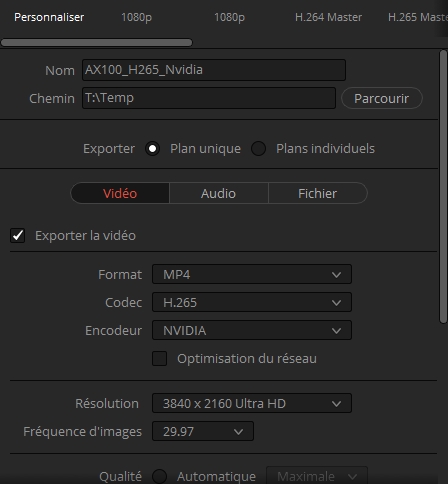Choose the H.265 Master preset
Viewport: 448px width, 484px height.
418,17
